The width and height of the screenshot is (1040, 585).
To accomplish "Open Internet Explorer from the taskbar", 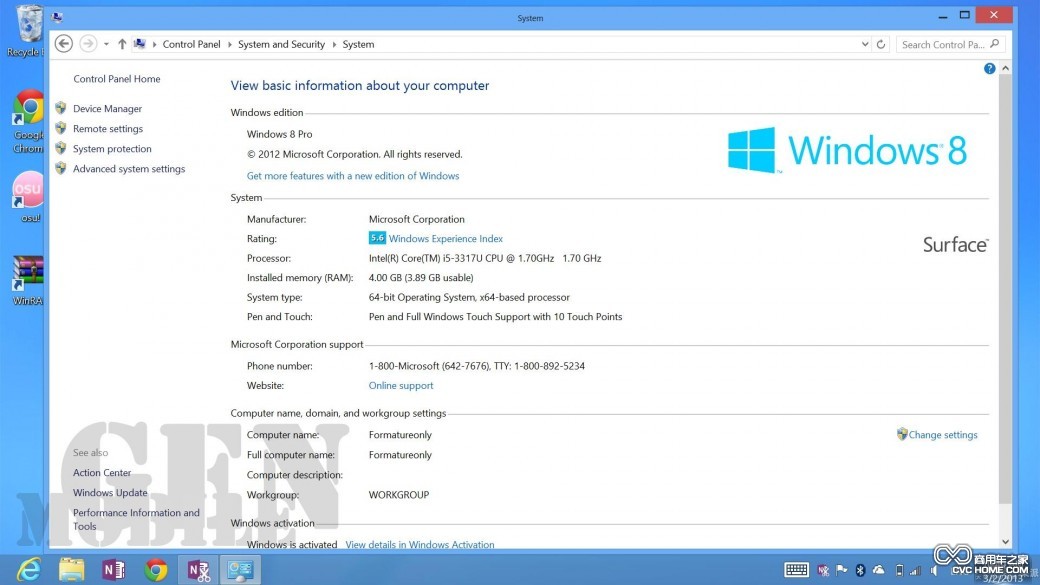I will (29, 570).
